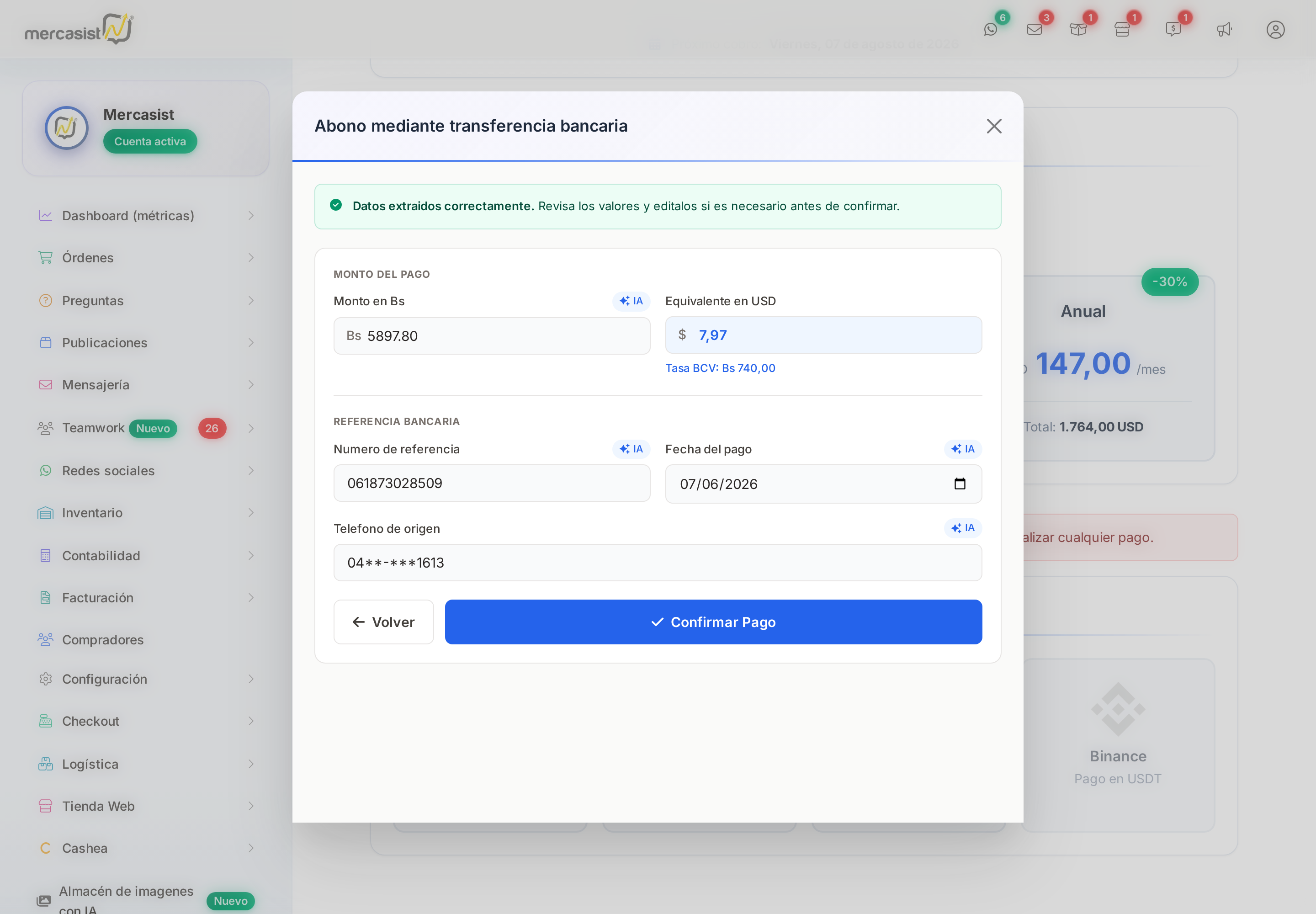Click the Cashea C icon
Image resolution: width=1316 pixels, height=914 pixels.
pyautogui.click(x=45, y=848)
